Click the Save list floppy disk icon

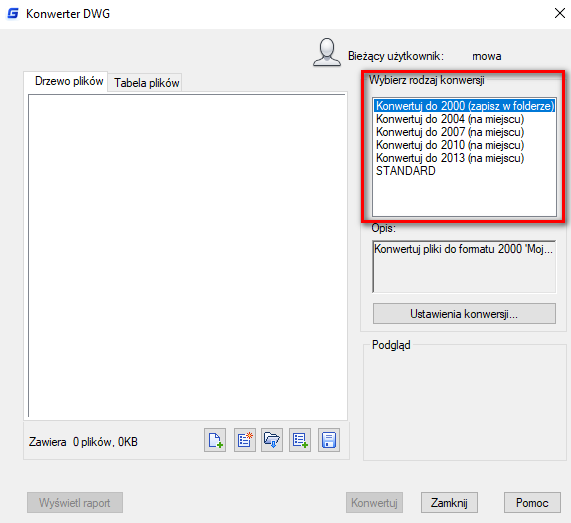(328, 440)
